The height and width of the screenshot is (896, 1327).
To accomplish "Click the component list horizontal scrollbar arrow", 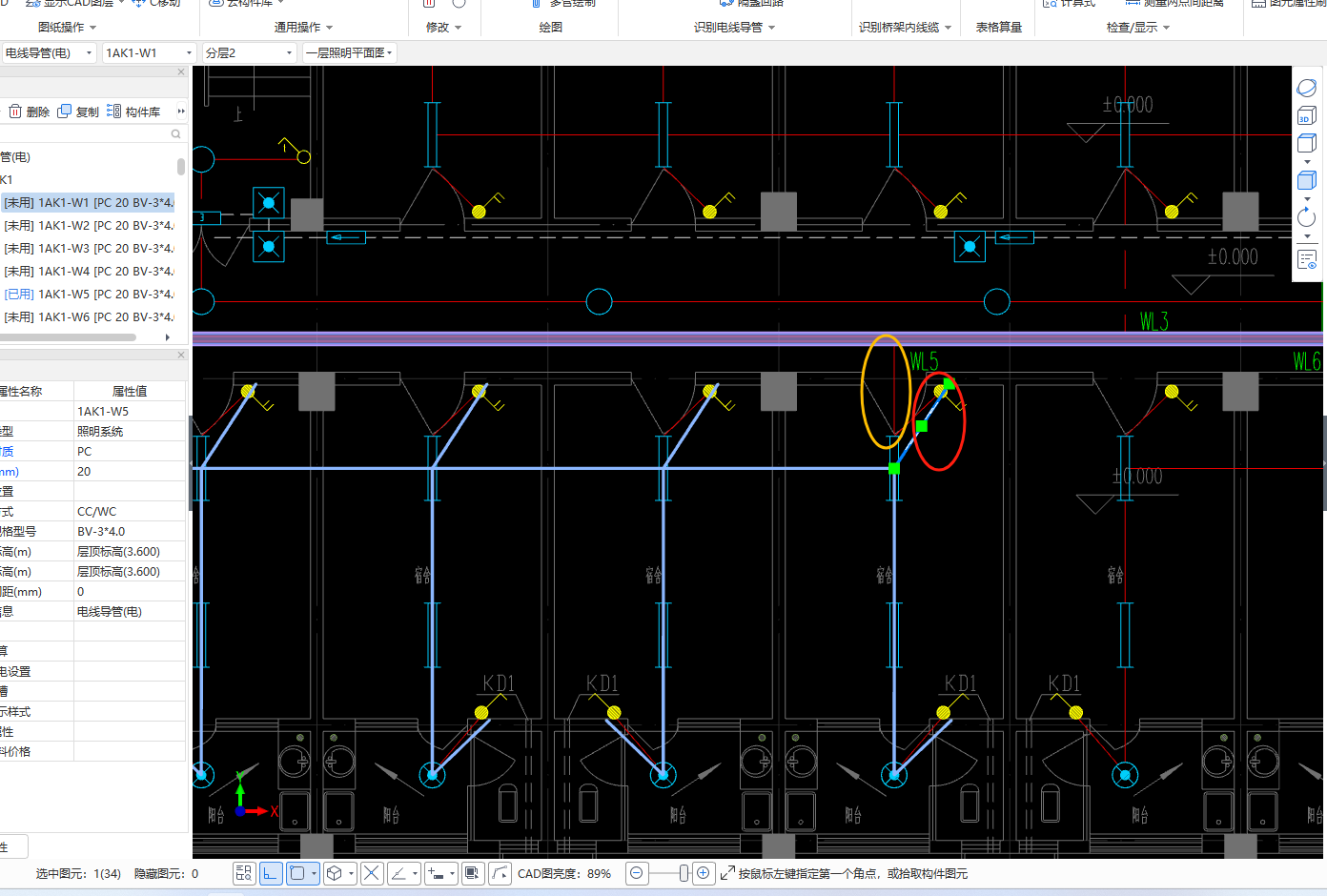I will tap(168, 336).
